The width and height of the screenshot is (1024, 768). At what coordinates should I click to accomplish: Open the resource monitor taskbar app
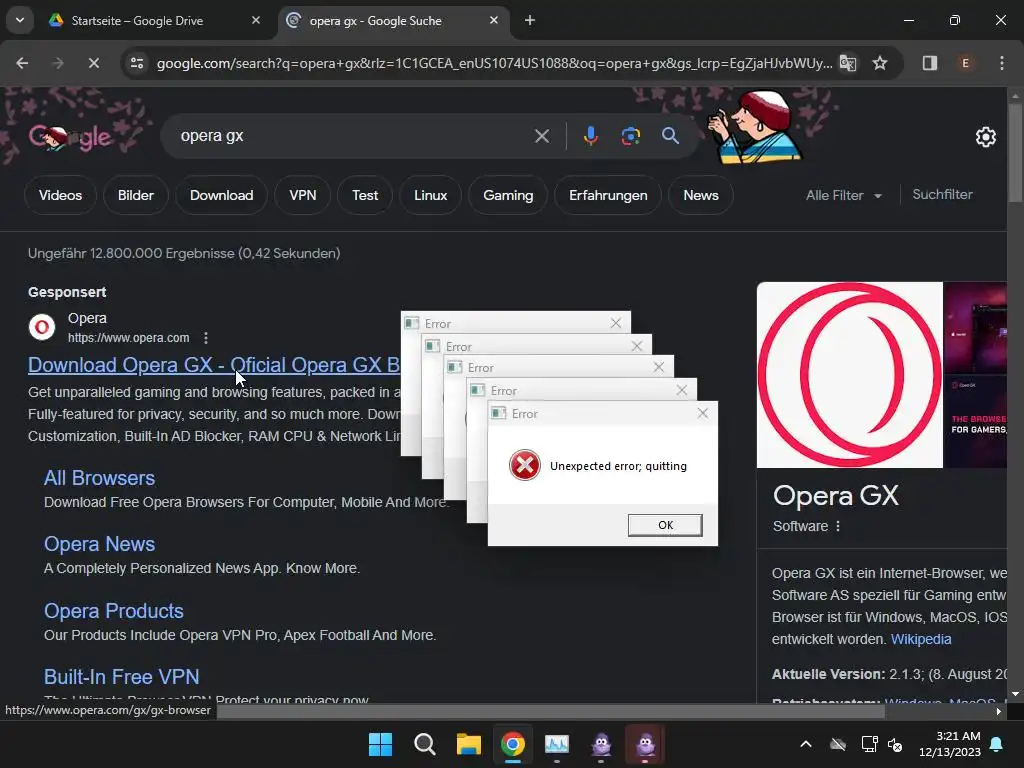click(556, 744)
